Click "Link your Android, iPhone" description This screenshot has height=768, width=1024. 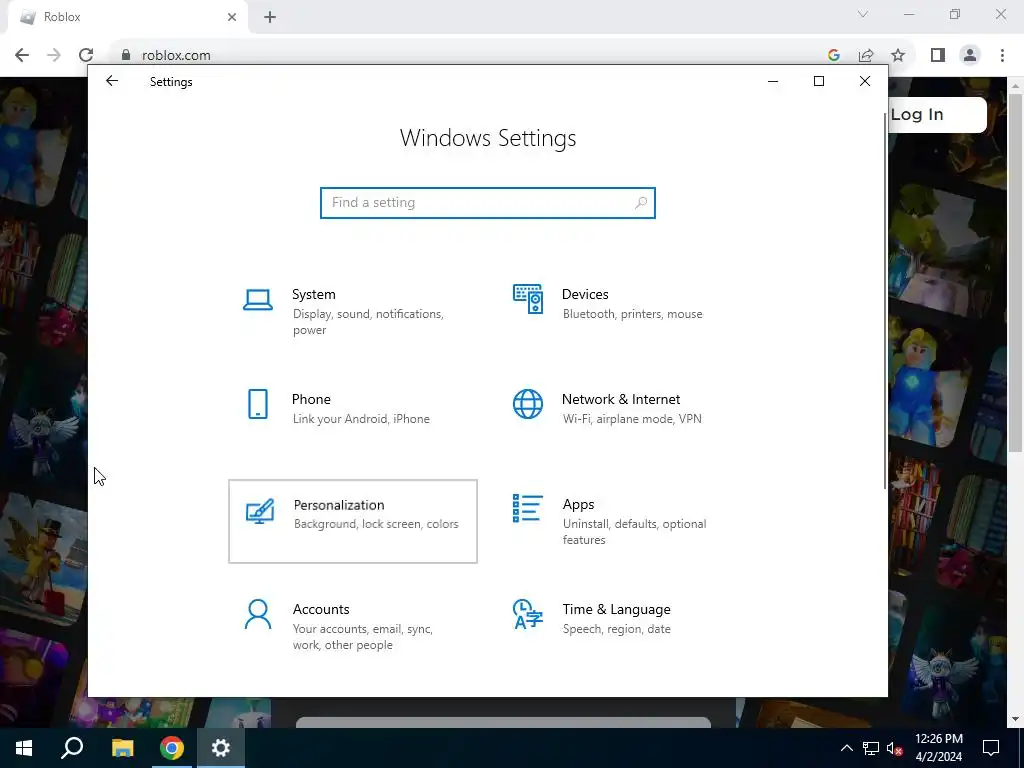361,419
